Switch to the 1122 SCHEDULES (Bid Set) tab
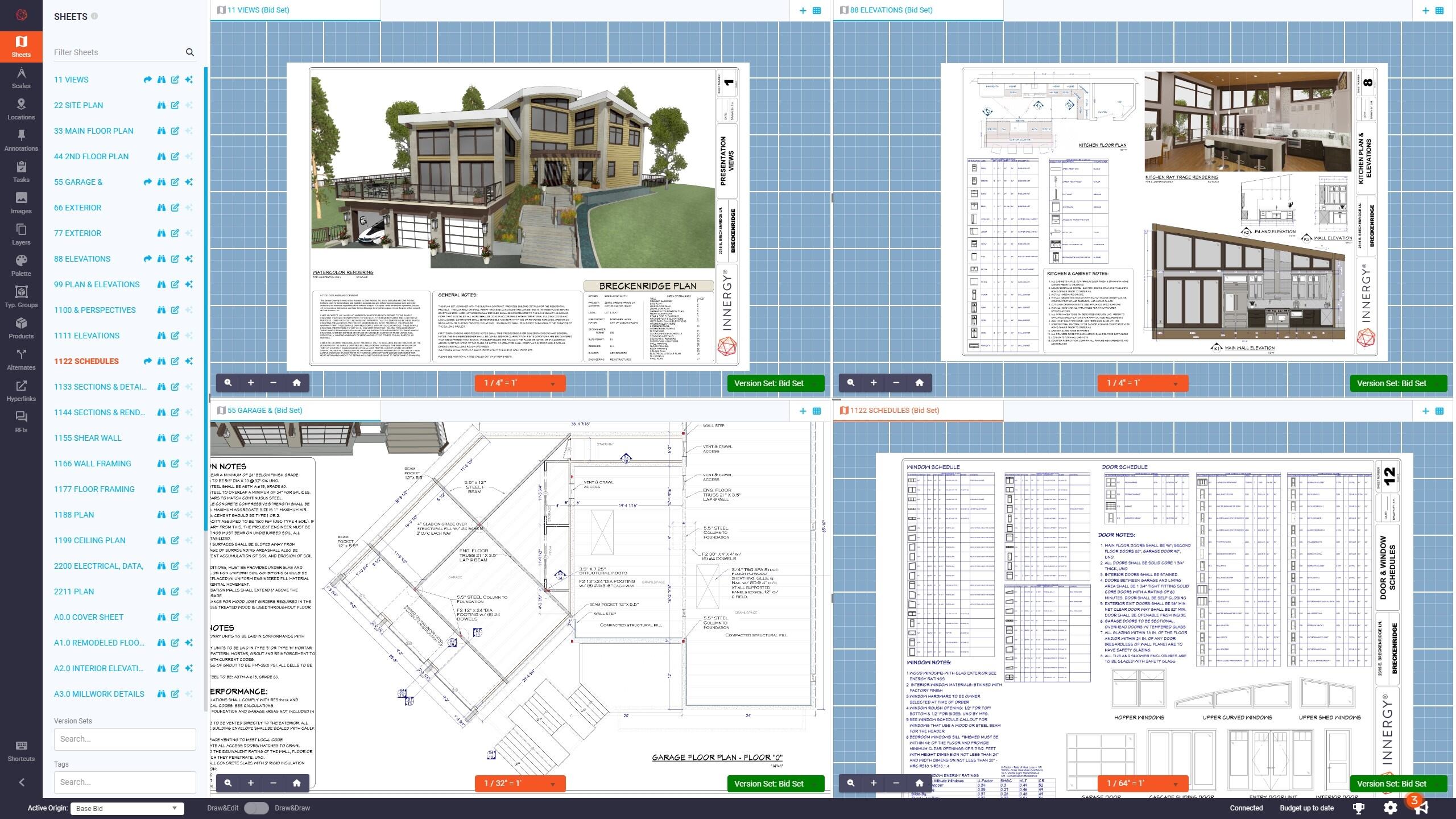The width and height of the screenshot is (1456, 819). point(894,411)
